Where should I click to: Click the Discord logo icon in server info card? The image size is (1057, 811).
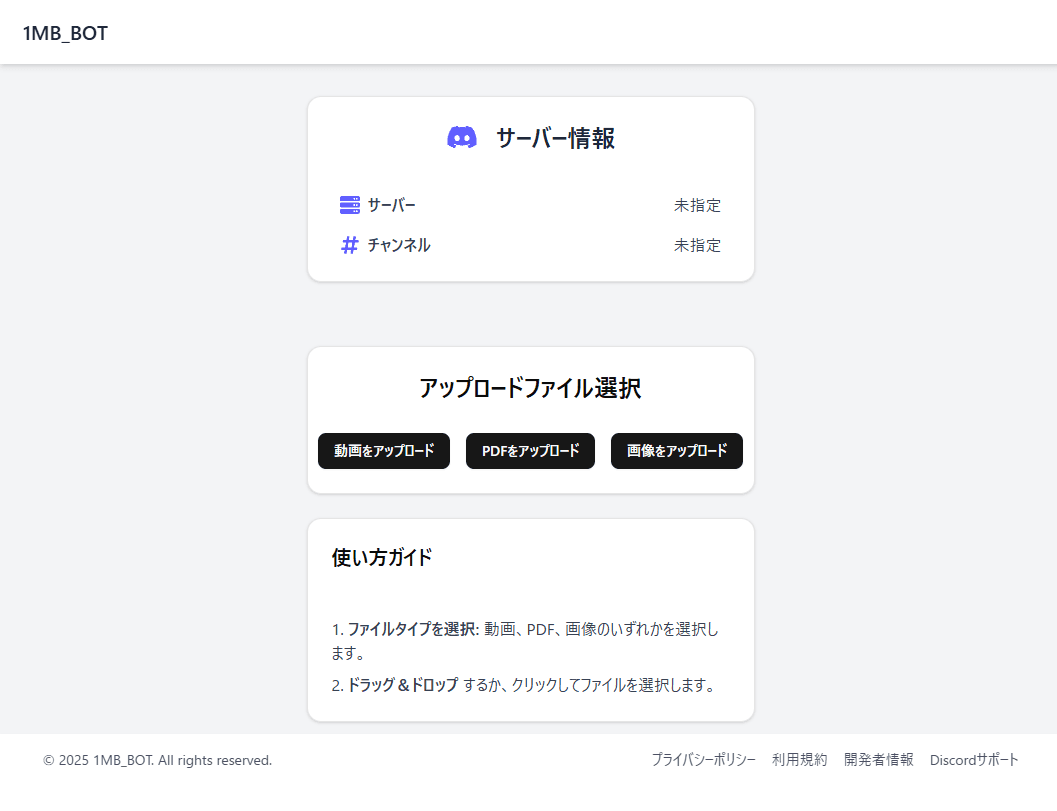[x=462, y=137]
